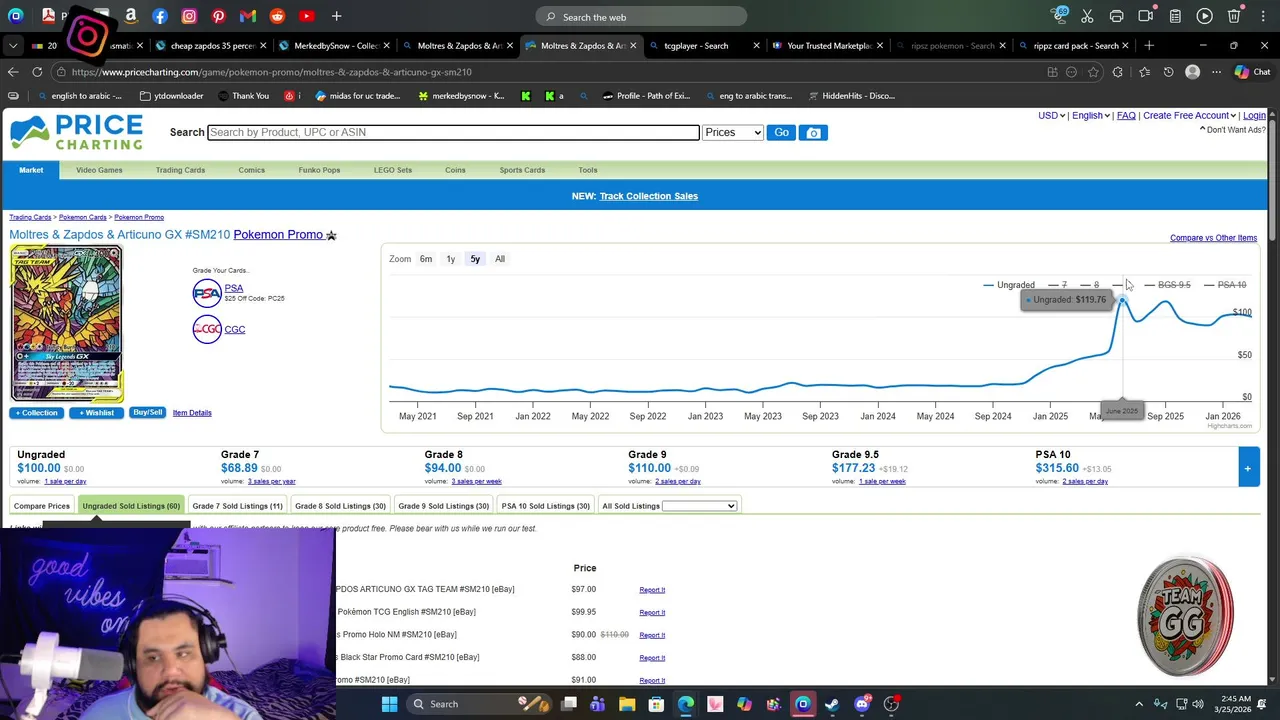Open the Copilot Chat button

[x=1251, y=72]
